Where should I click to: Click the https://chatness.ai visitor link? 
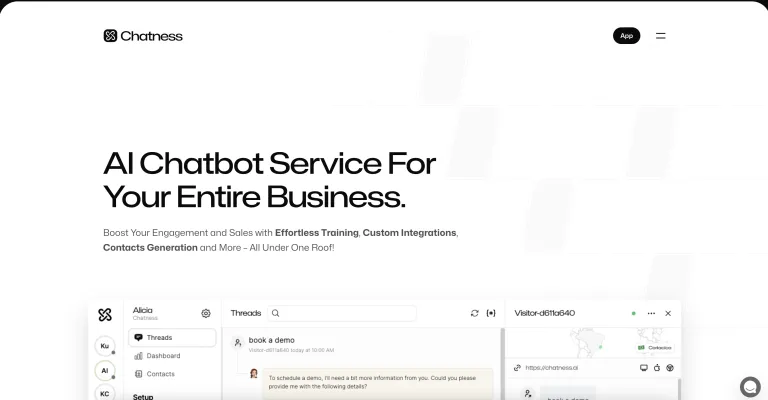pos(553,368)
